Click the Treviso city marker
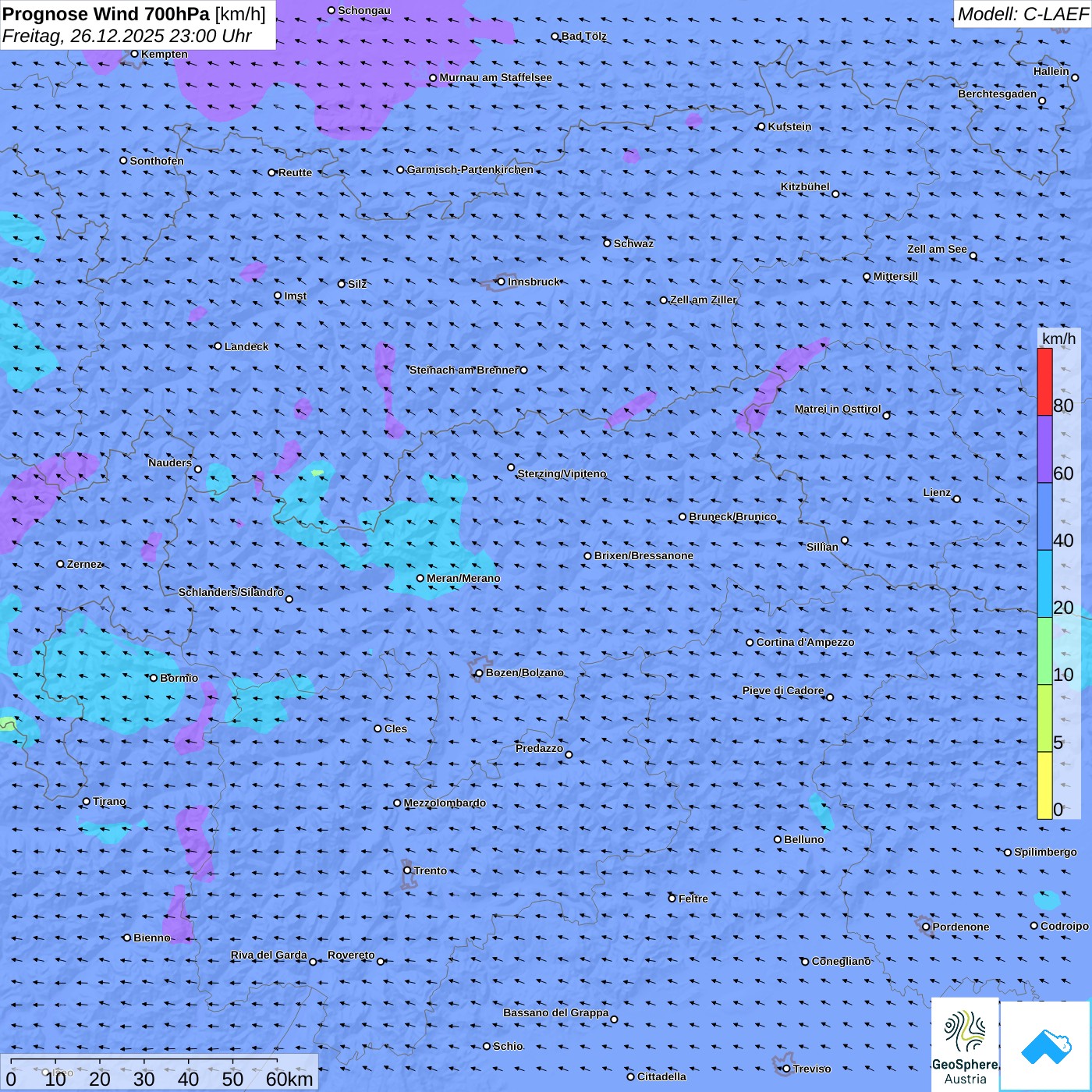This screenshot has height=1092, width=1092. click(x=786, y=1069)
